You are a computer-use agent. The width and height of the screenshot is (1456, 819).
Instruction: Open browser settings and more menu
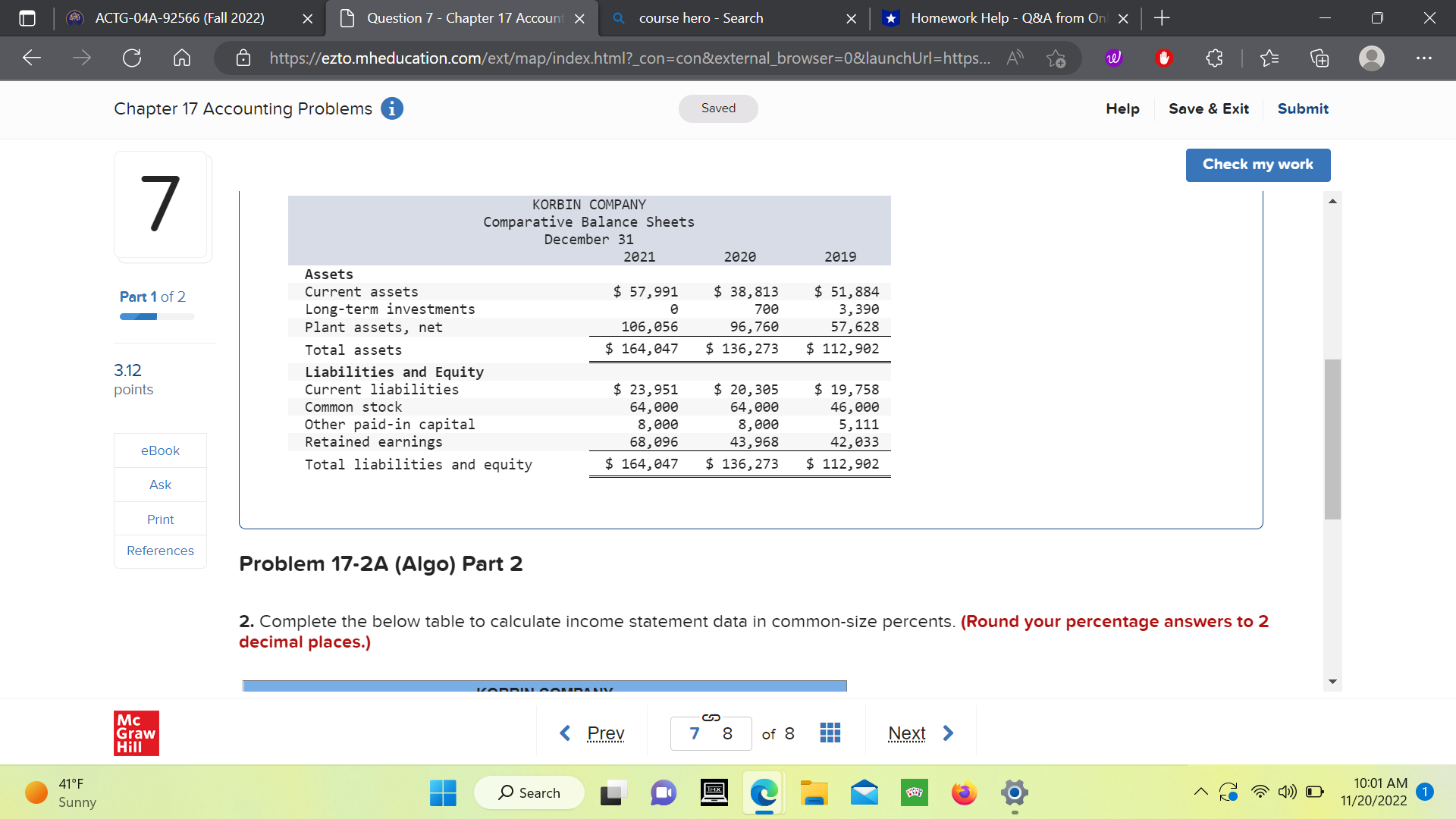coord(1424,58)
